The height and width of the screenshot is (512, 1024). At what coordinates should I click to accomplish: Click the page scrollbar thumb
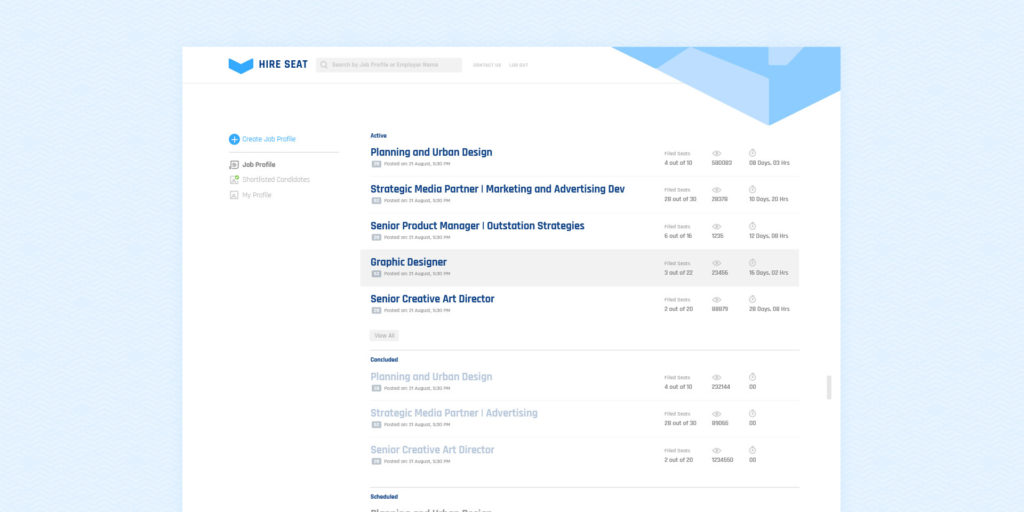coord(829,387)
